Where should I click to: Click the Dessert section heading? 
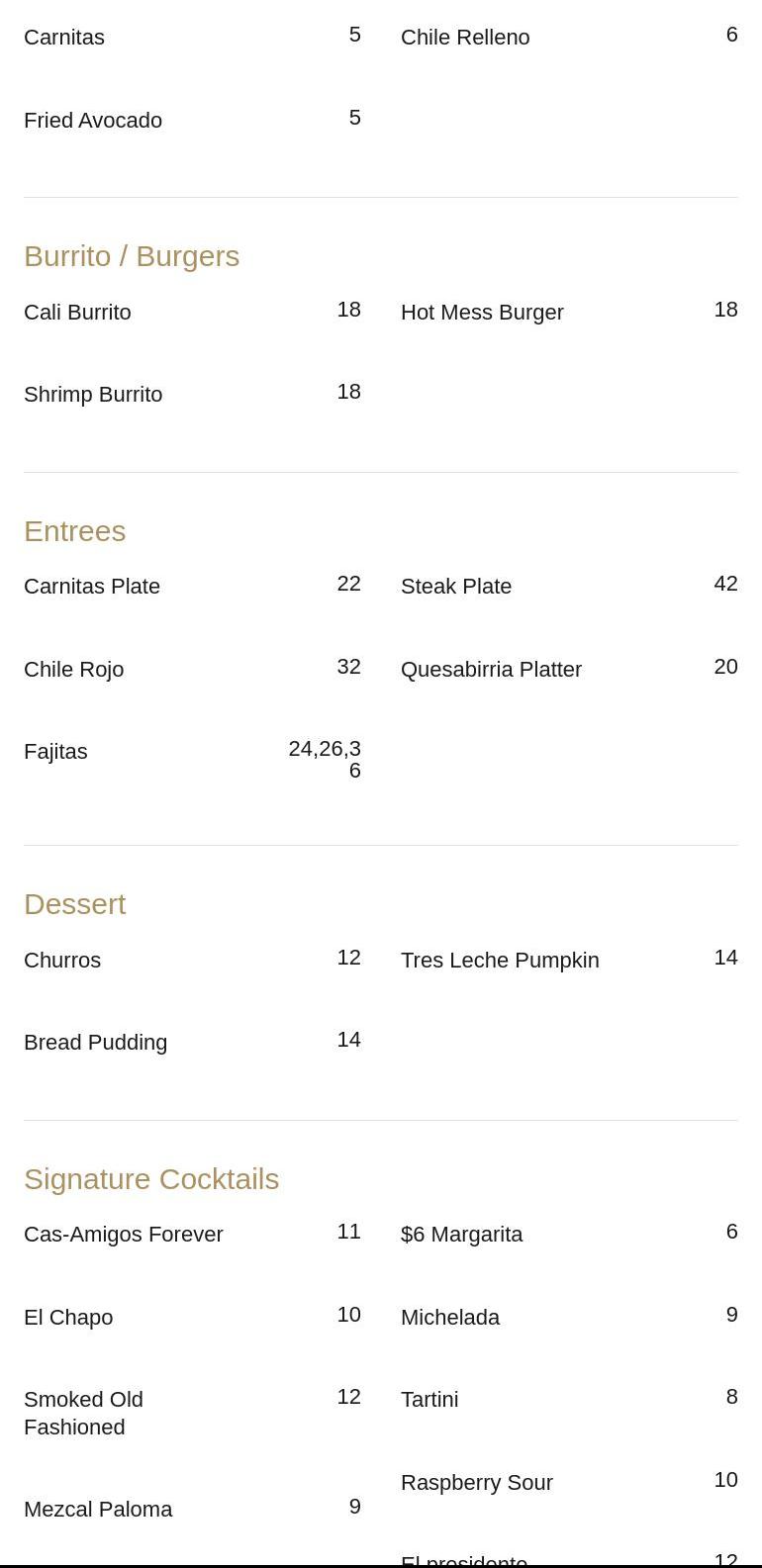75,904
